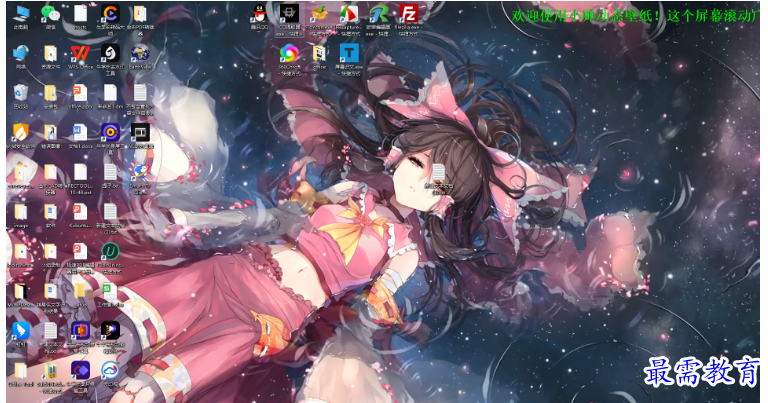Select the folder labeled image
This screenshot has height=403, width=768.
click(21, 212)
